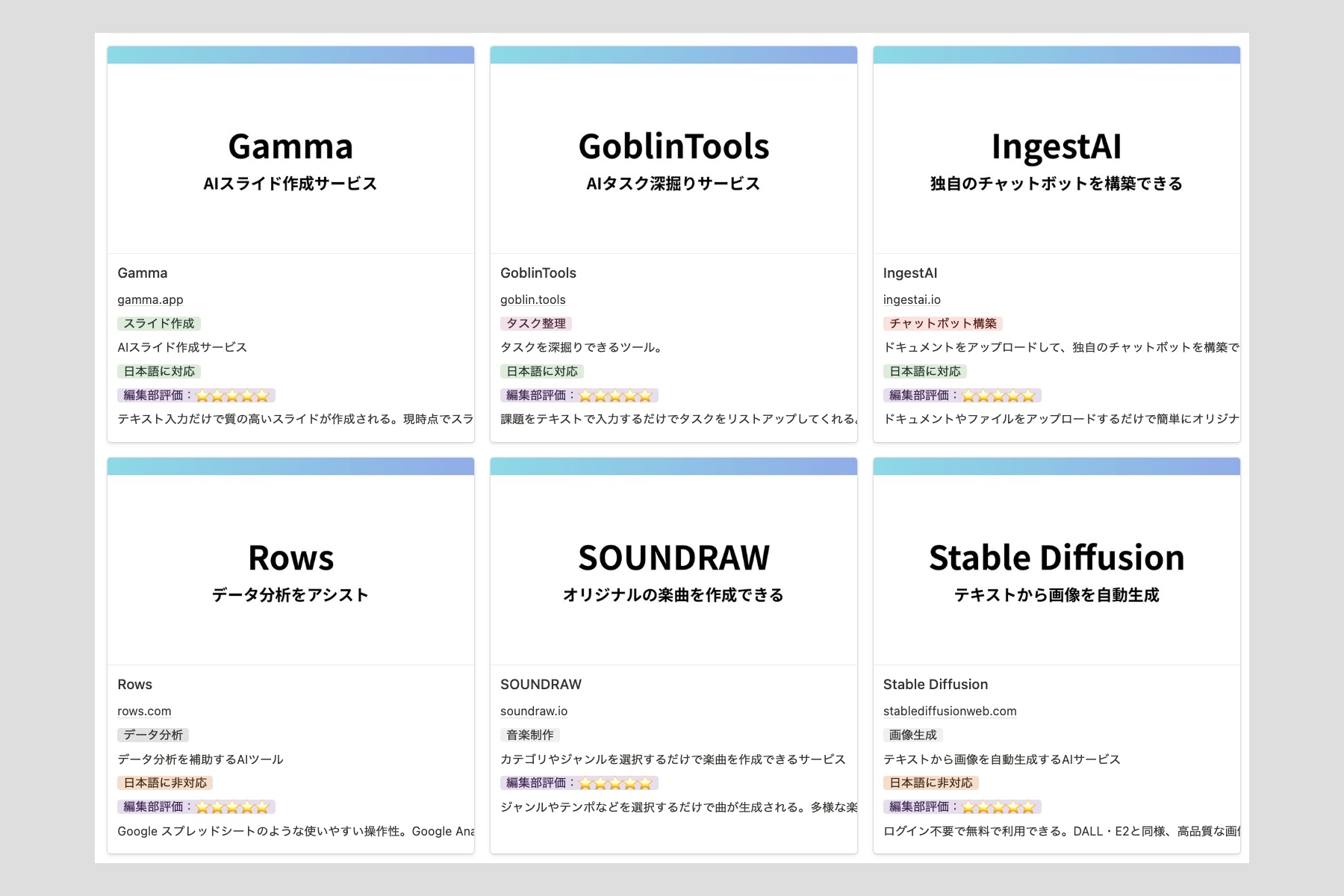Click 日本語に対応 tag on IngestAI card
The image size is (1344, 896).
pyautogui.click(x=925, y=371)
